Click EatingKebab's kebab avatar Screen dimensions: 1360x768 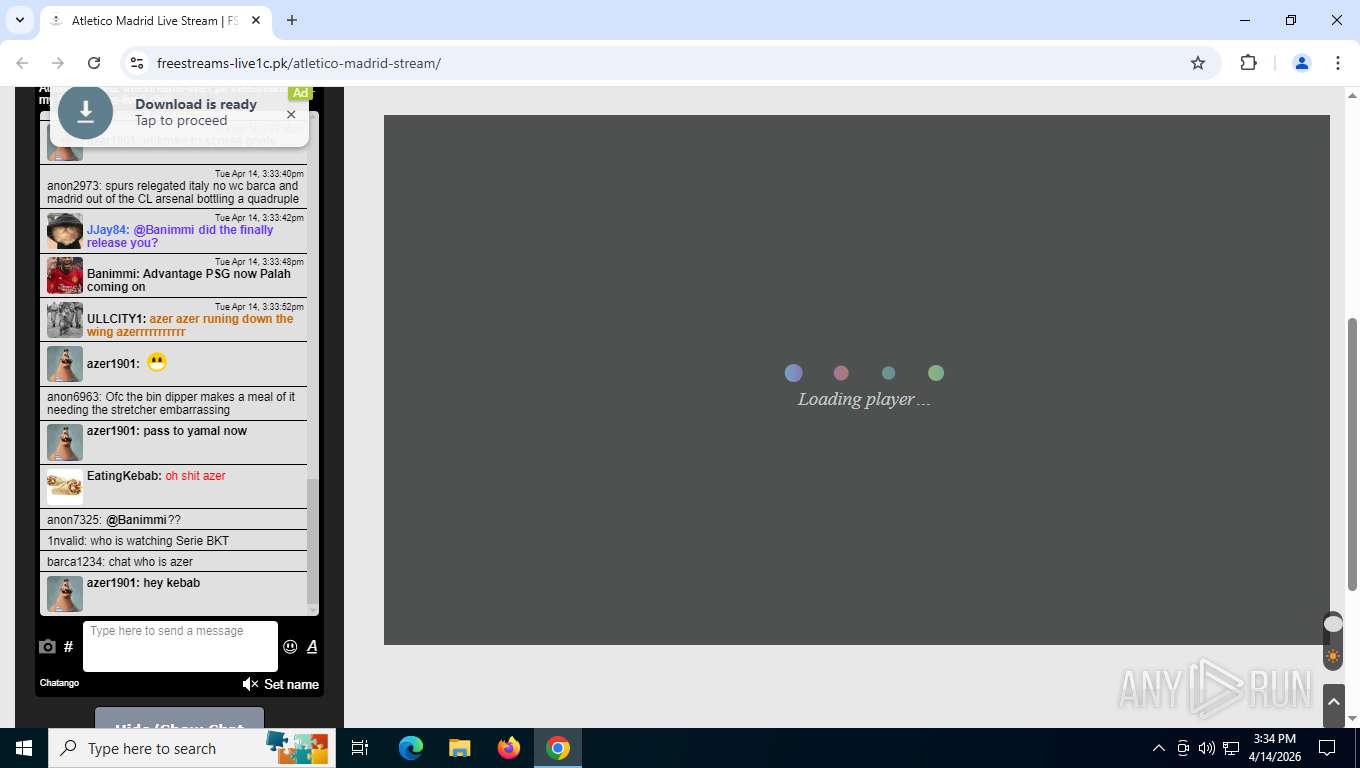(x=65, y=487)
